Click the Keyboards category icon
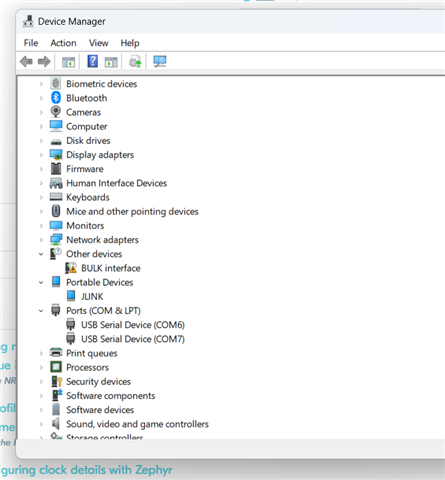The height and width of the screenshot is (480, 445). [x=56, y=197]
